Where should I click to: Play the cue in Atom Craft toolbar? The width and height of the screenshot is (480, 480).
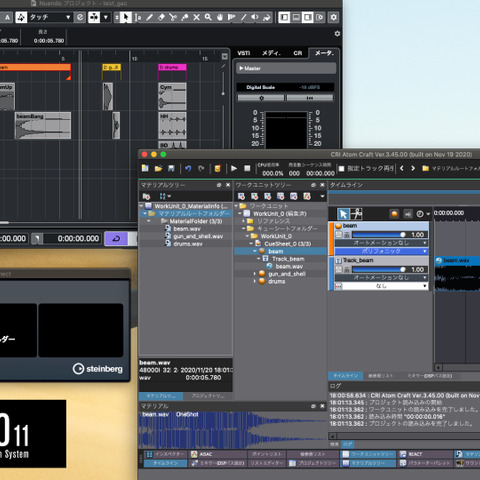(x=234, y=168)
